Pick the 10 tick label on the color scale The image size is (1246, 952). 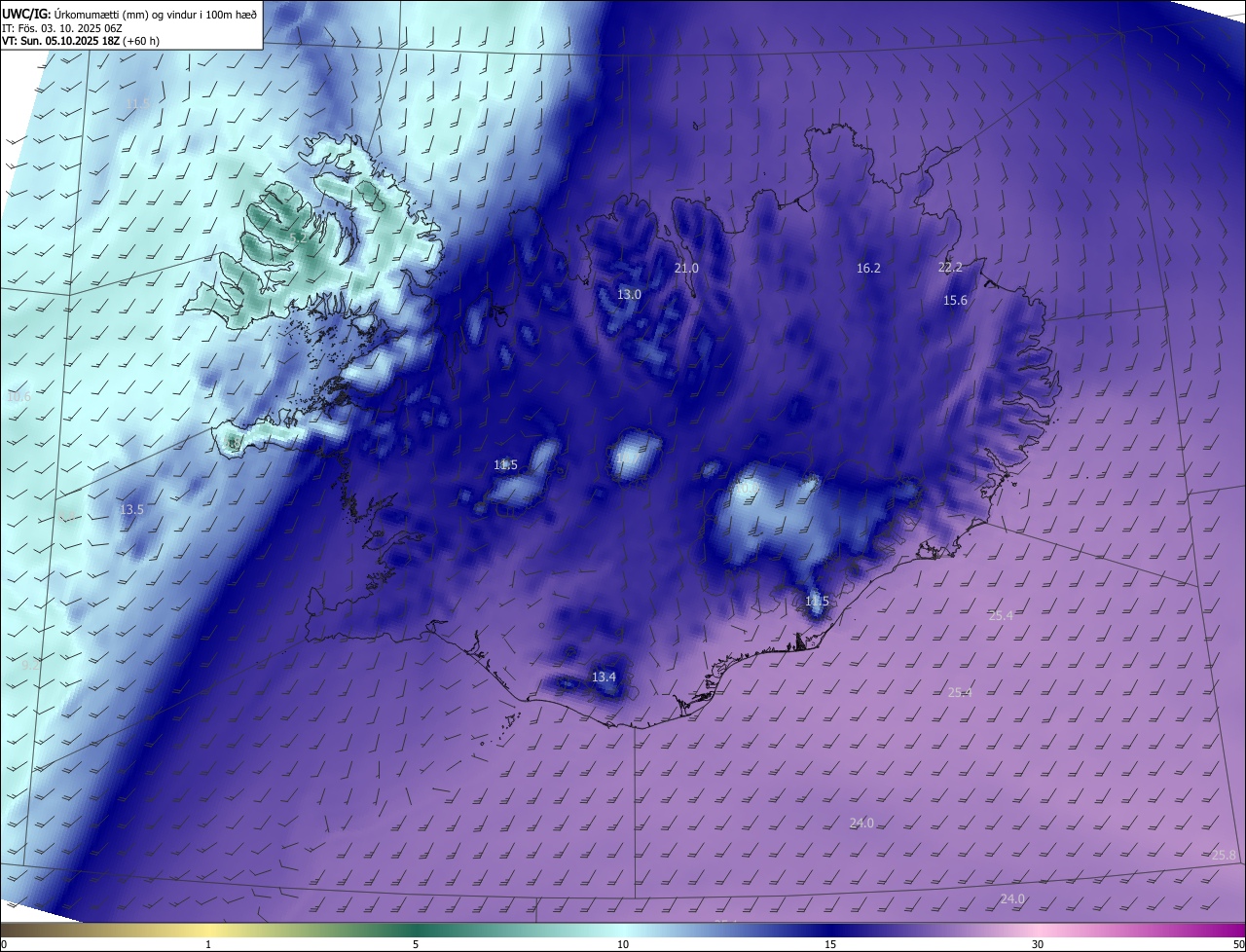point(623,944)
